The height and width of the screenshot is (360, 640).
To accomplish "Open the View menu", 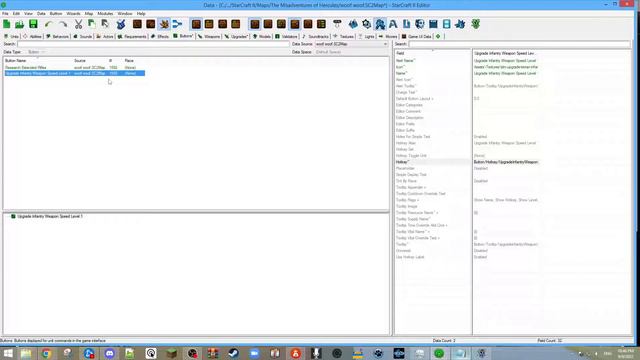I will (x=28, y=13).
